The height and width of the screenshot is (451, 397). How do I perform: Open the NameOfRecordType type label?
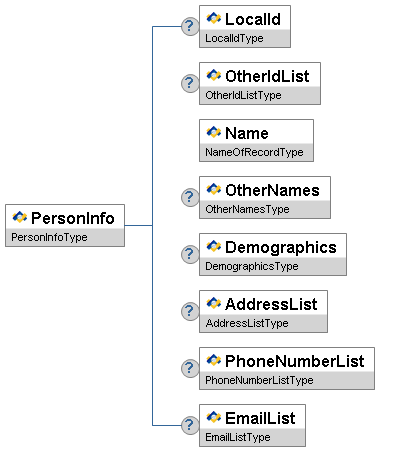point(254,152)
